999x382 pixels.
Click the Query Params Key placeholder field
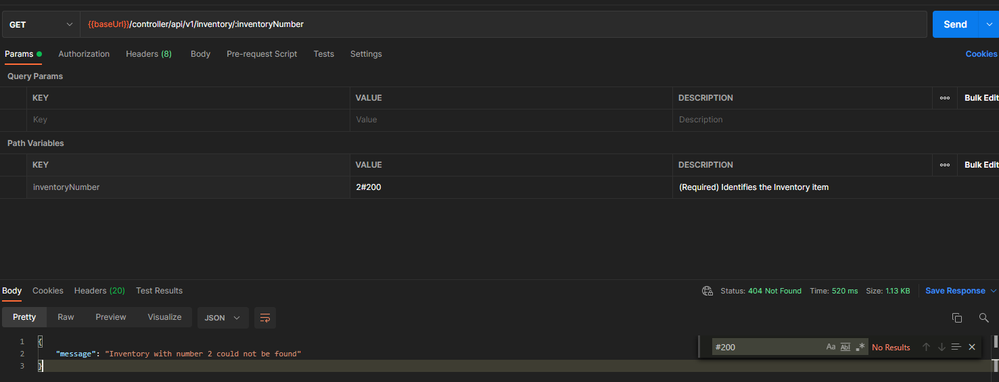click(188, 120)
